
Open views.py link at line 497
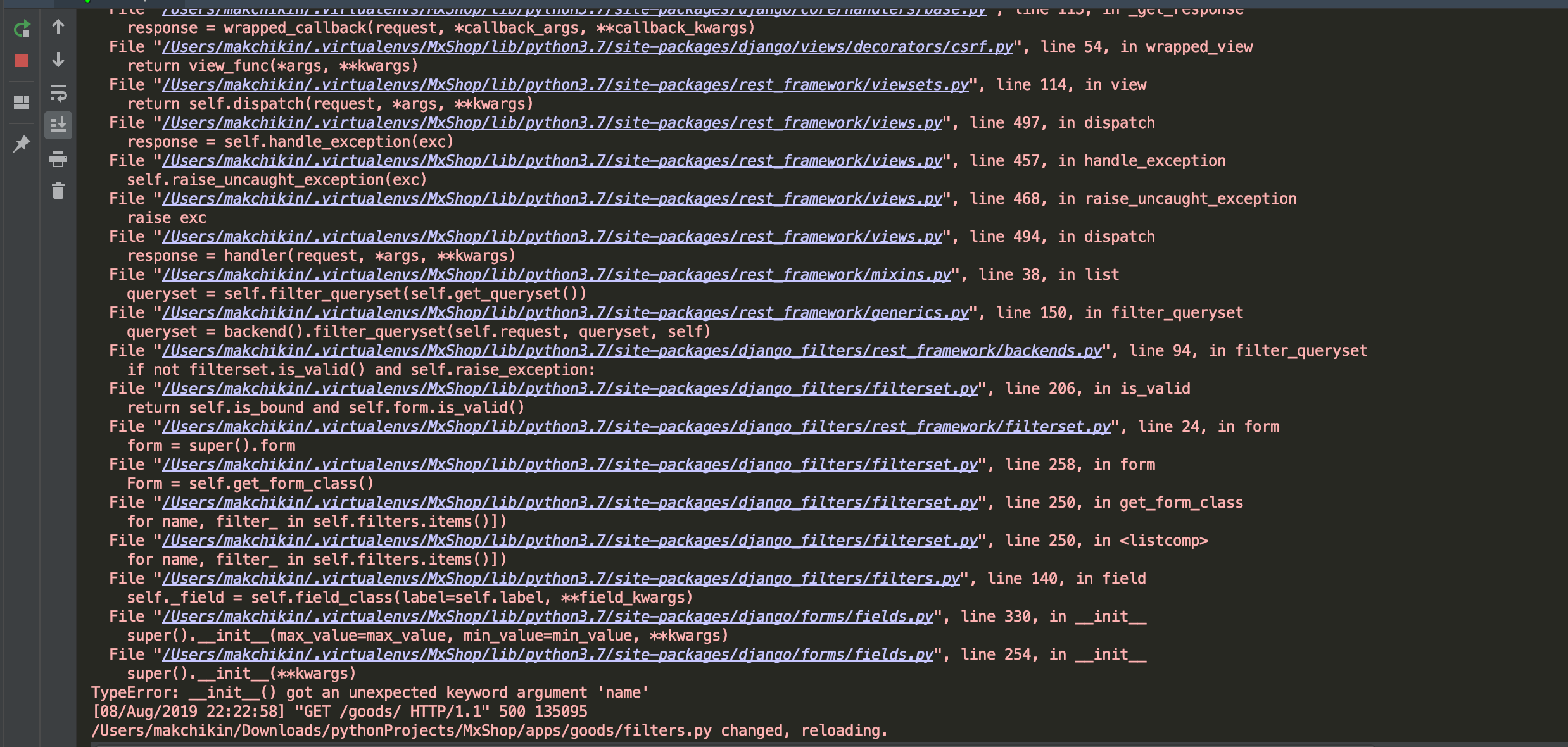coord(552,123)
